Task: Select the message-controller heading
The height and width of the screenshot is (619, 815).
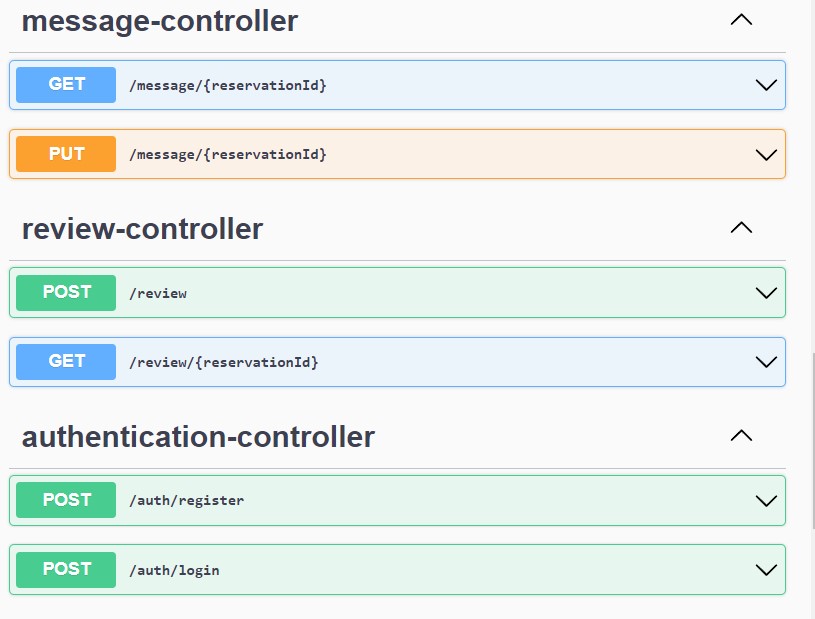Action: tap(160, 21)
